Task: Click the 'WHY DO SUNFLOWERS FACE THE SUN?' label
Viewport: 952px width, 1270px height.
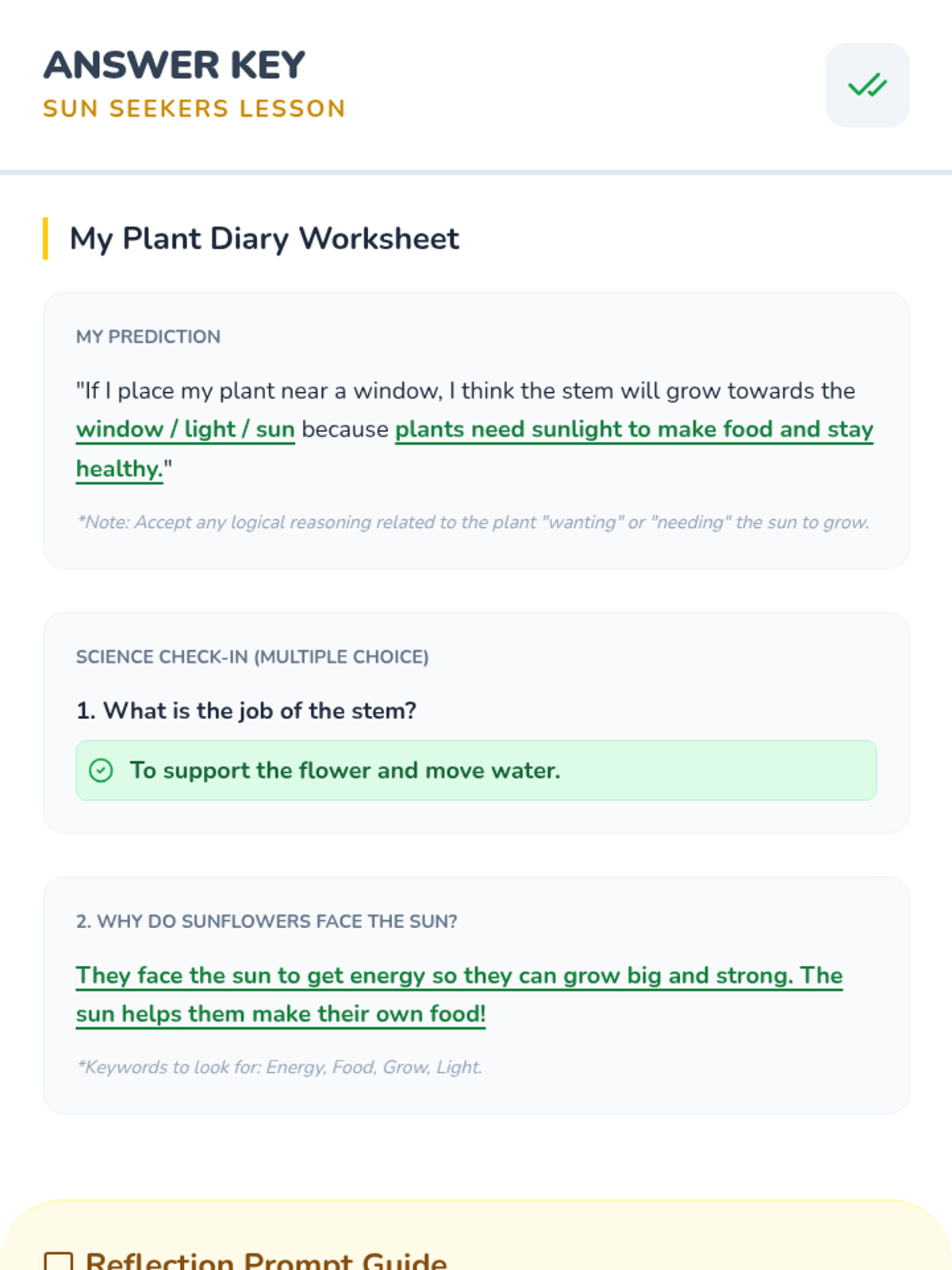Action: [267, 922]
